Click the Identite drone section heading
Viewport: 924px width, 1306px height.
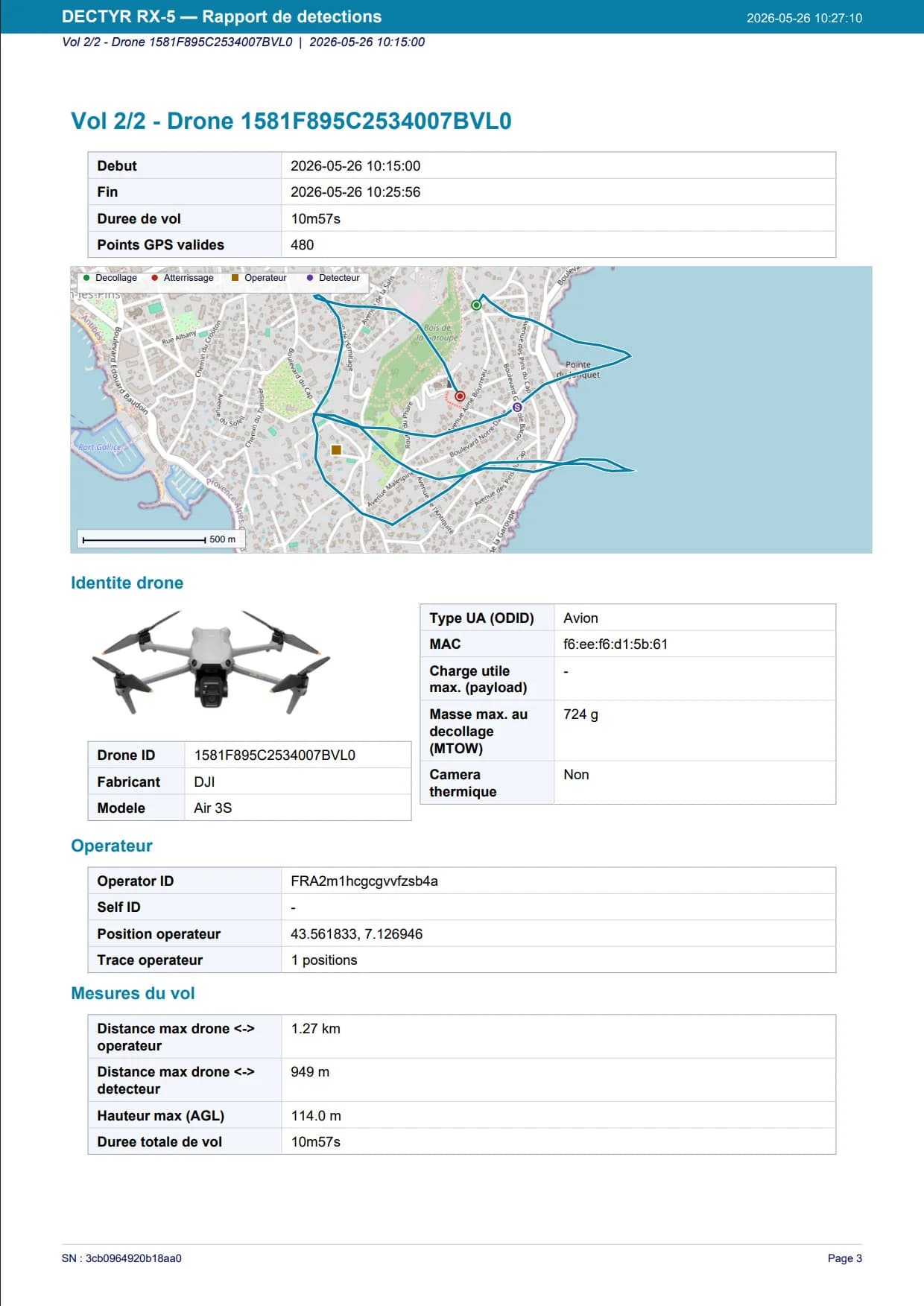pyautogui.click(x=127, y=583)
